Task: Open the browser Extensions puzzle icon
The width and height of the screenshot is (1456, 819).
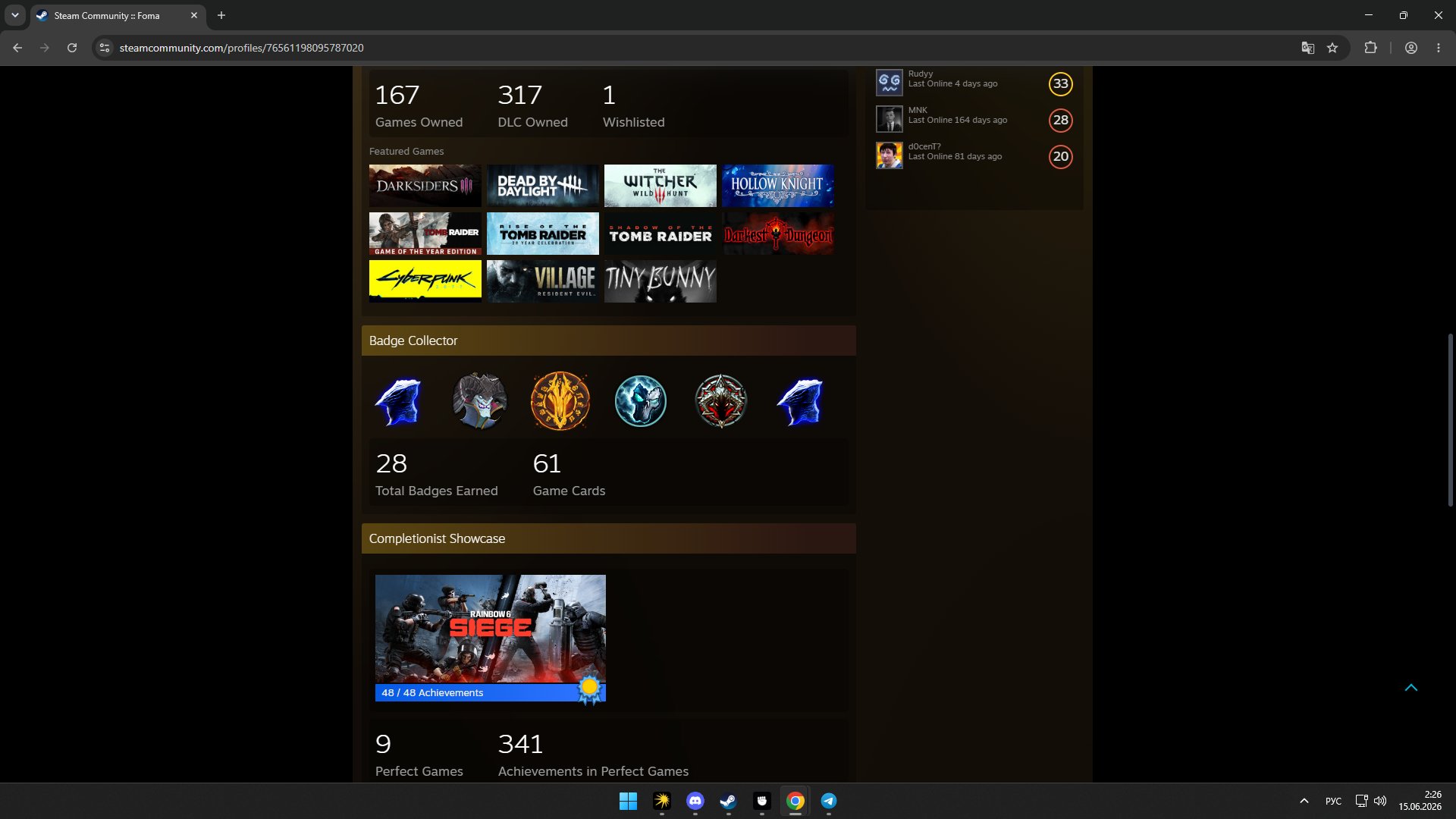Action: point(1370,48)
